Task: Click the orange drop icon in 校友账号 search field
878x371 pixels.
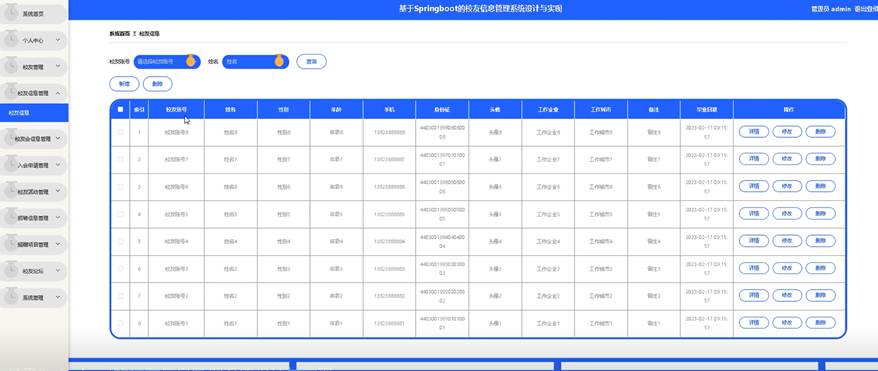Action: pyautogui.click(x=190, y=61)
